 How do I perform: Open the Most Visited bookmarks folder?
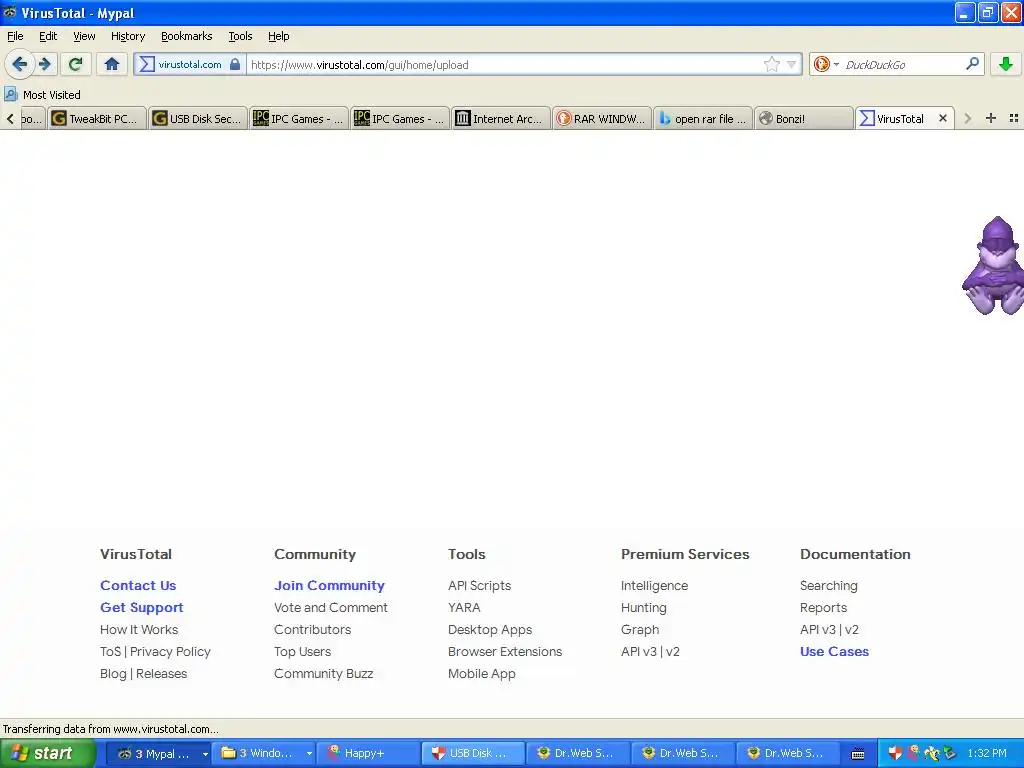(x=43, y=95)
